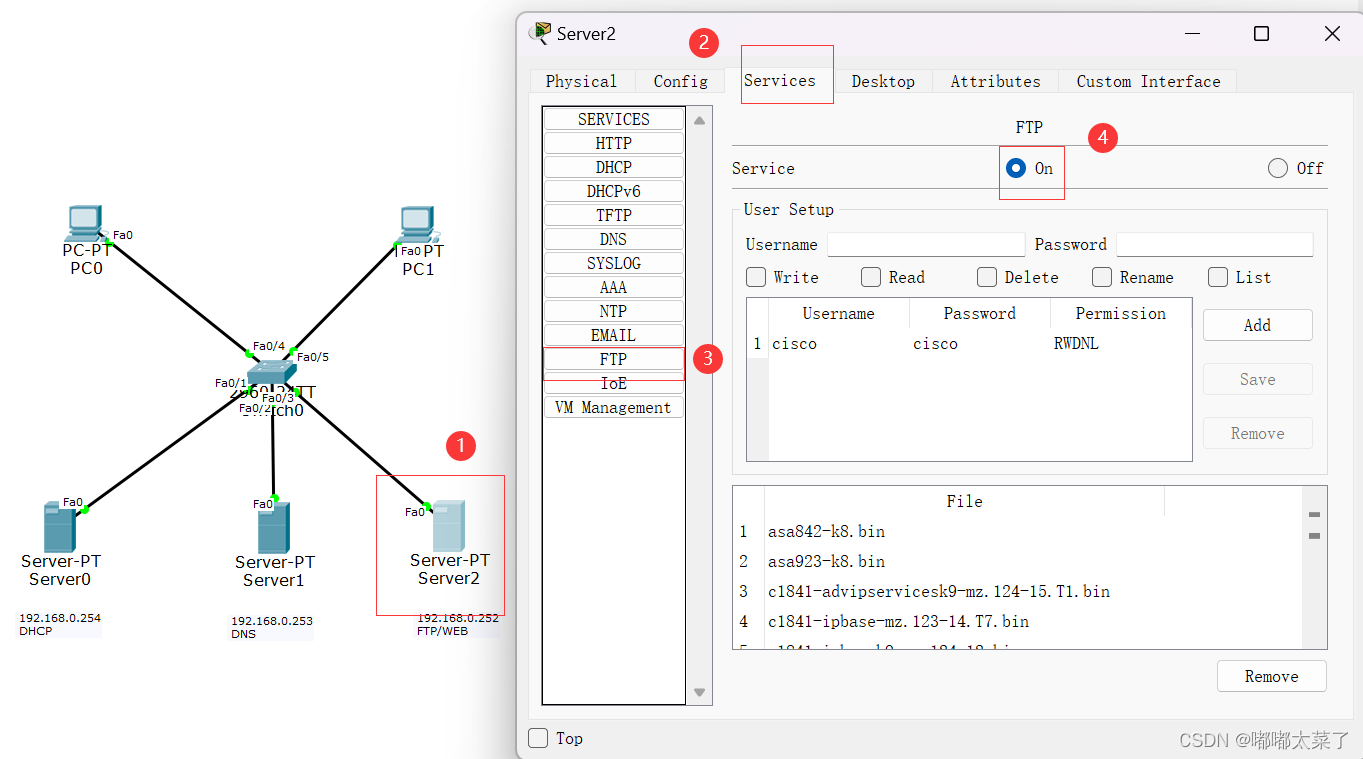Enable the Delete permission checkbox
Viewport: 1363px width, 759px height.
coord(987,277)
